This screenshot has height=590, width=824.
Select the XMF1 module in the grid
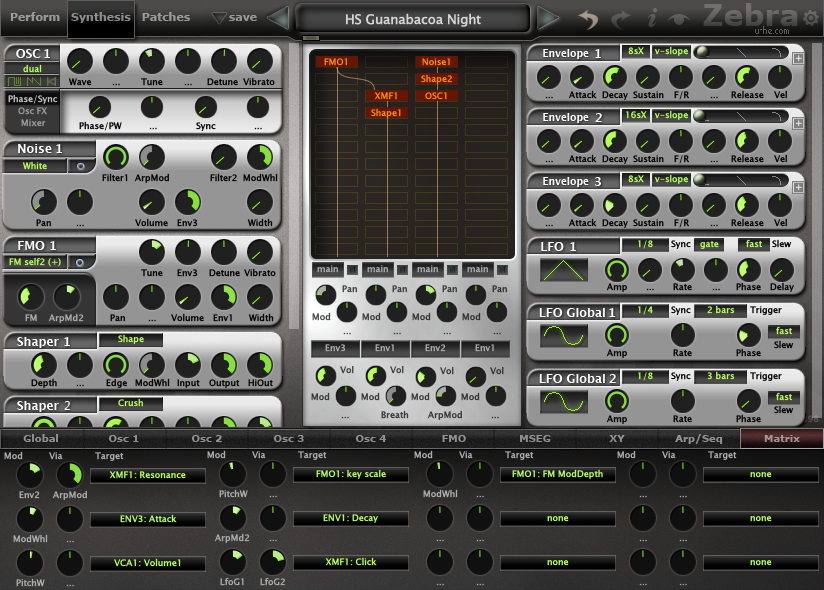click(x=386, y=96)
